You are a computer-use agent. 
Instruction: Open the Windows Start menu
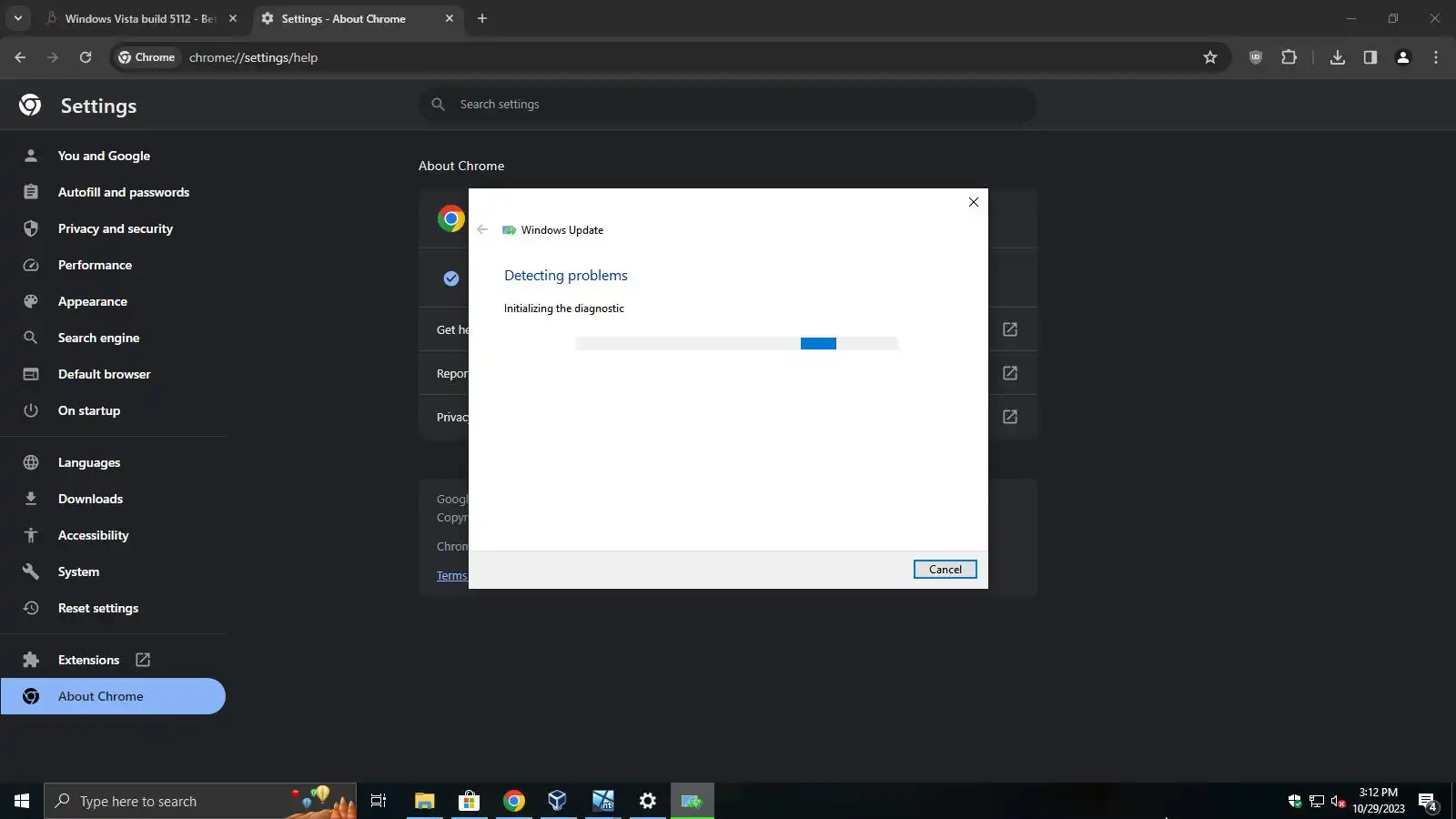(x=22, y=801)
